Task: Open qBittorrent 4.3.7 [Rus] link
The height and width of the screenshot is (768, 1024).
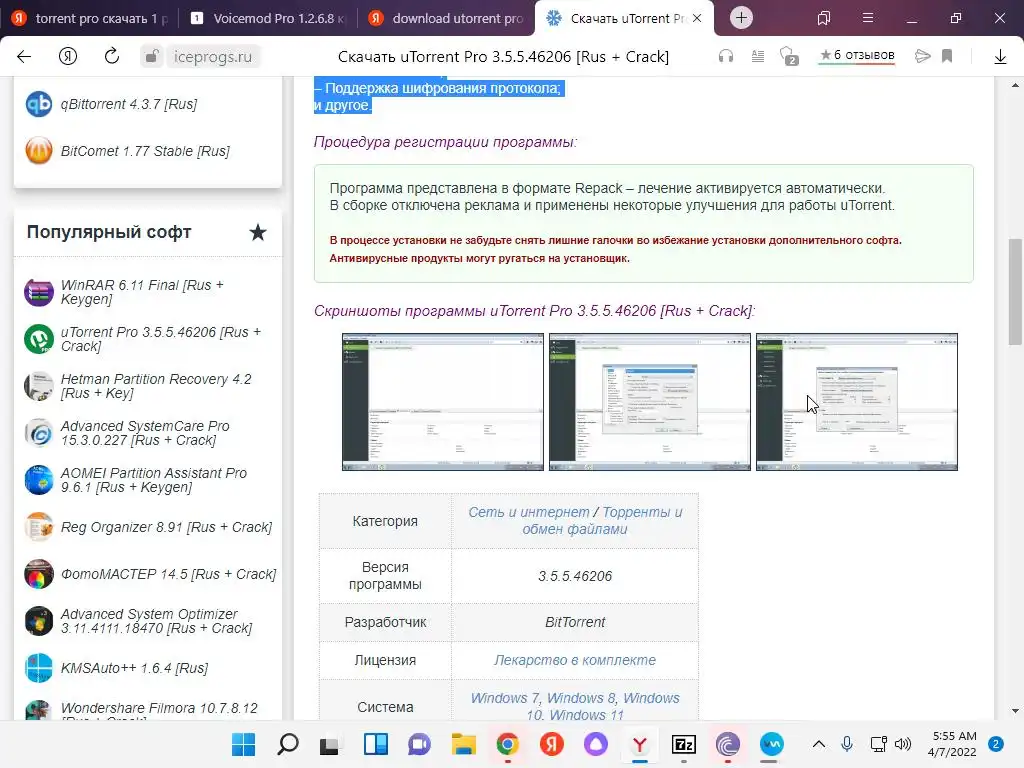Action: 129,104
